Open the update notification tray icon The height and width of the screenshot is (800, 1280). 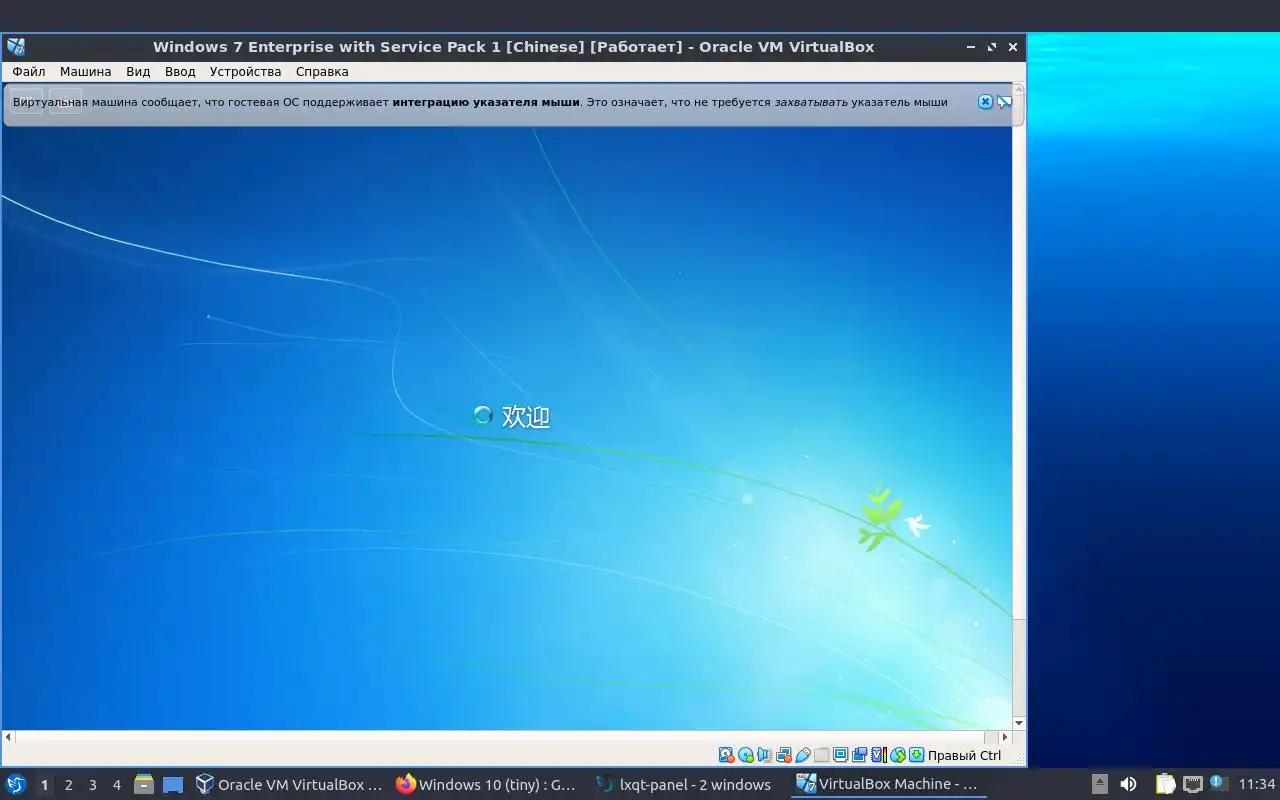(1218, 783)
